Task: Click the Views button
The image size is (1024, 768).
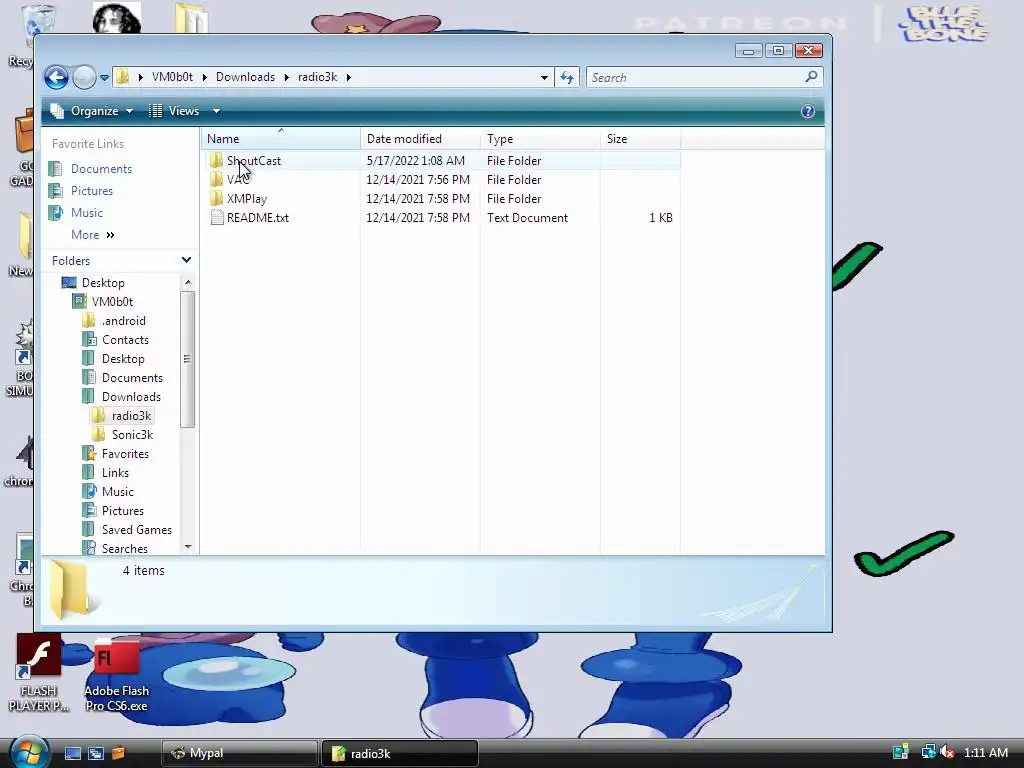Action: pos(174,111)
